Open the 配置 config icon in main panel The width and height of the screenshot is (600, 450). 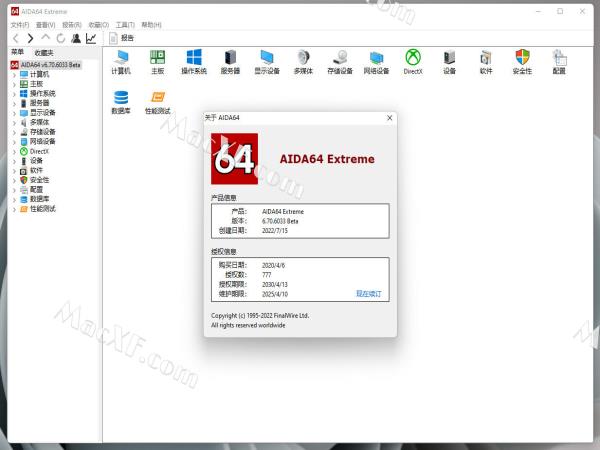(x=559, y=62)
